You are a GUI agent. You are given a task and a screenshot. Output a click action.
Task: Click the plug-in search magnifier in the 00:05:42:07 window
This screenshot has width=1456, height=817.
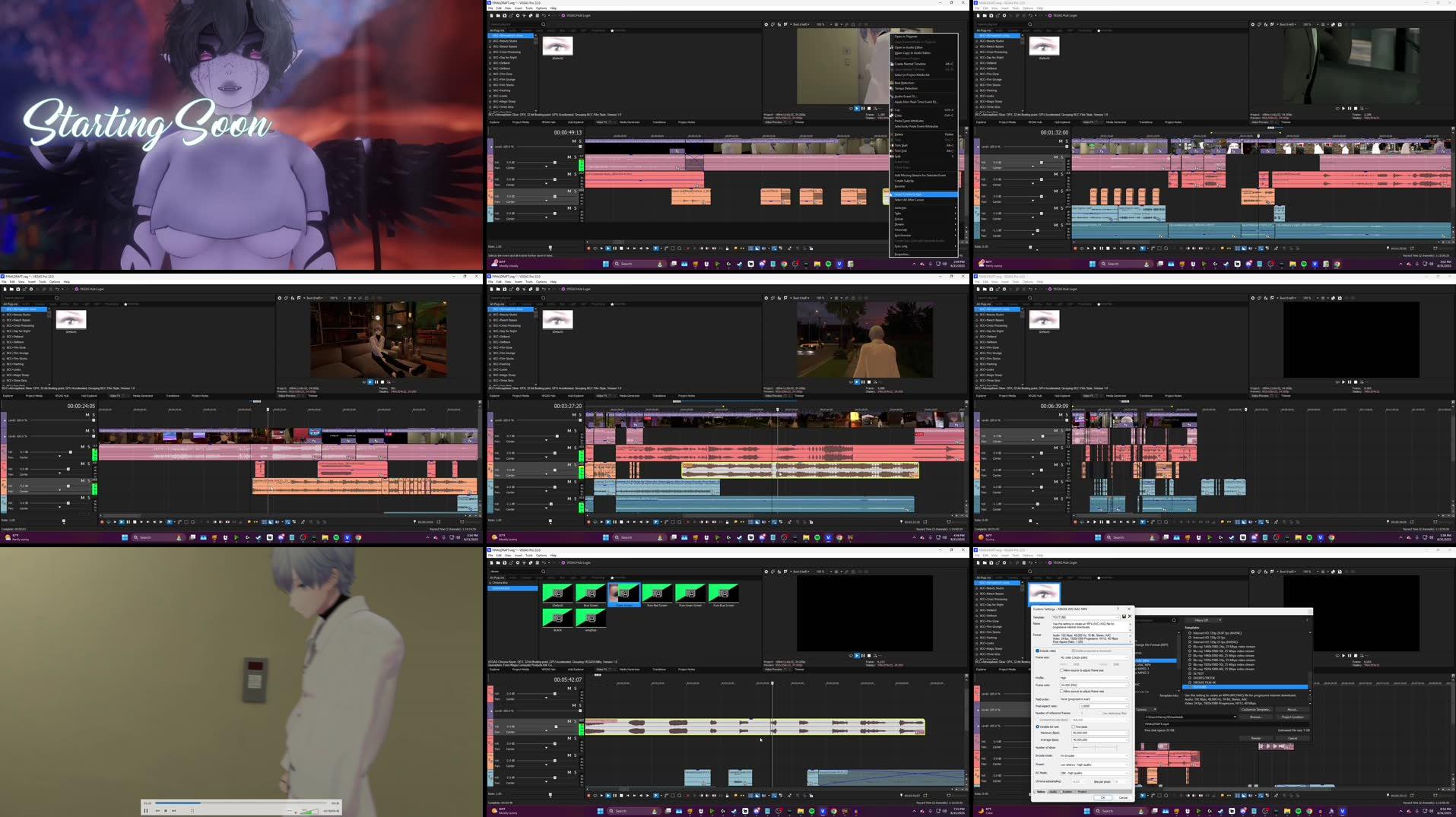coord(543,572)
